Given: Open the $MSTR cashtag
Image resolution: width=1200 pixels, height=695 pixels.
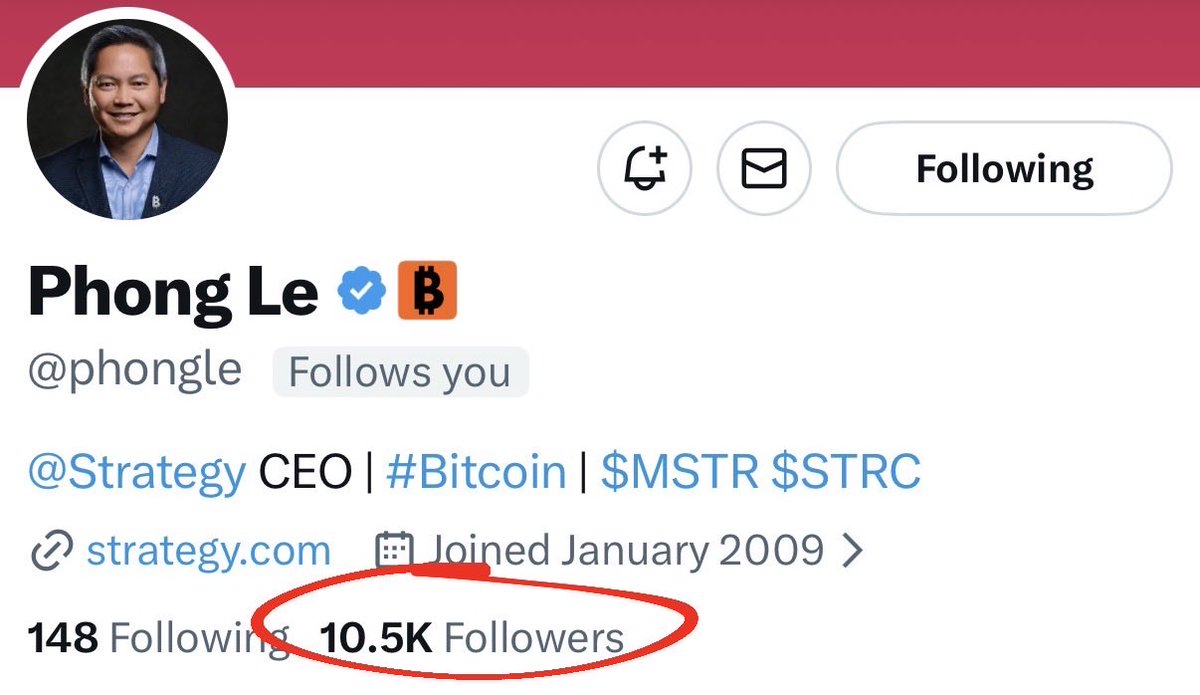Looking at the screenshot, I should click(x=679, y=472).
